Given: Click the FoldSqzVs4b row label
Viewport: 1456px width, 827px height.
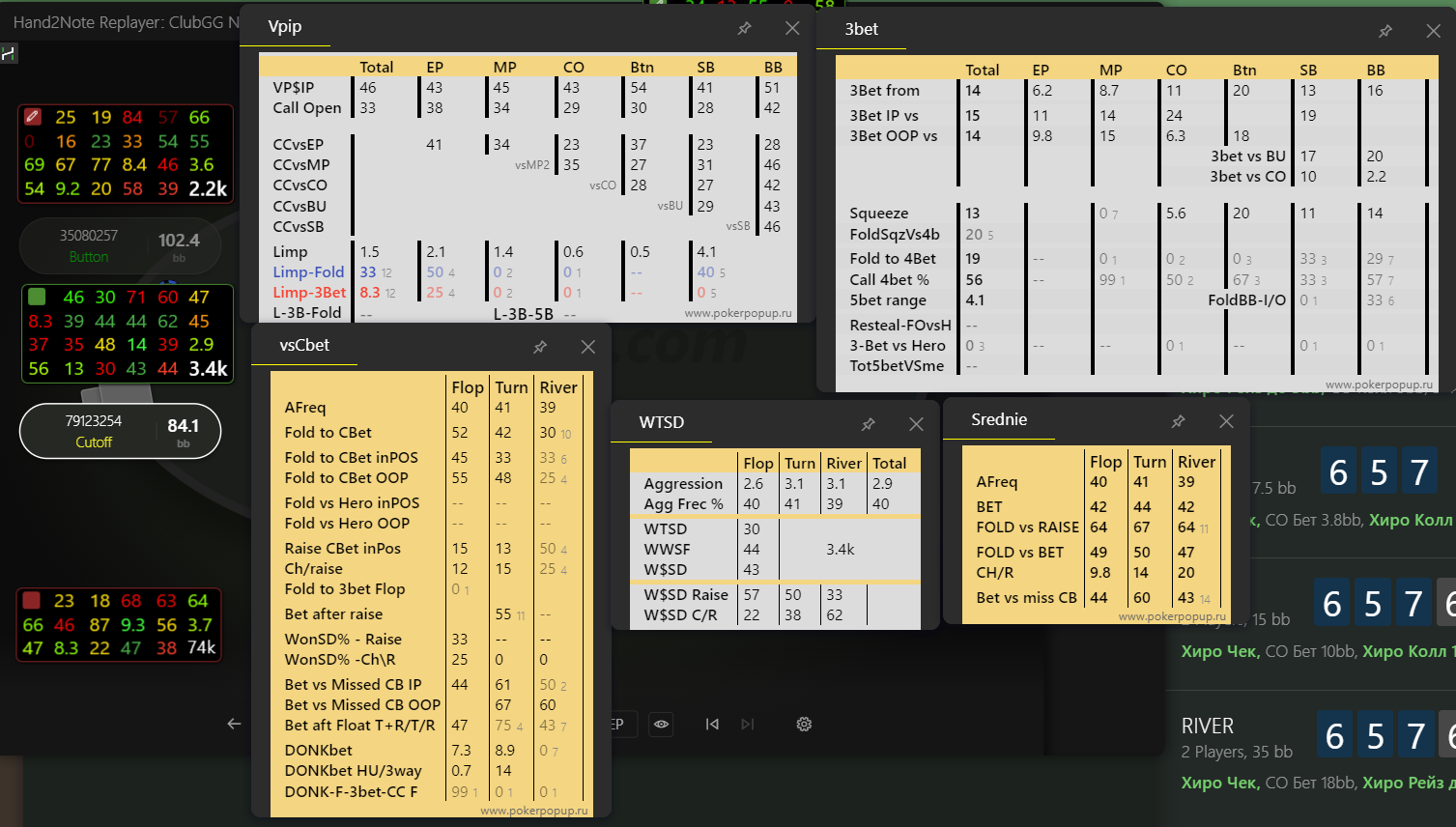Looking at the screenshot, I should pyautogui.click(x=895, y=234).
